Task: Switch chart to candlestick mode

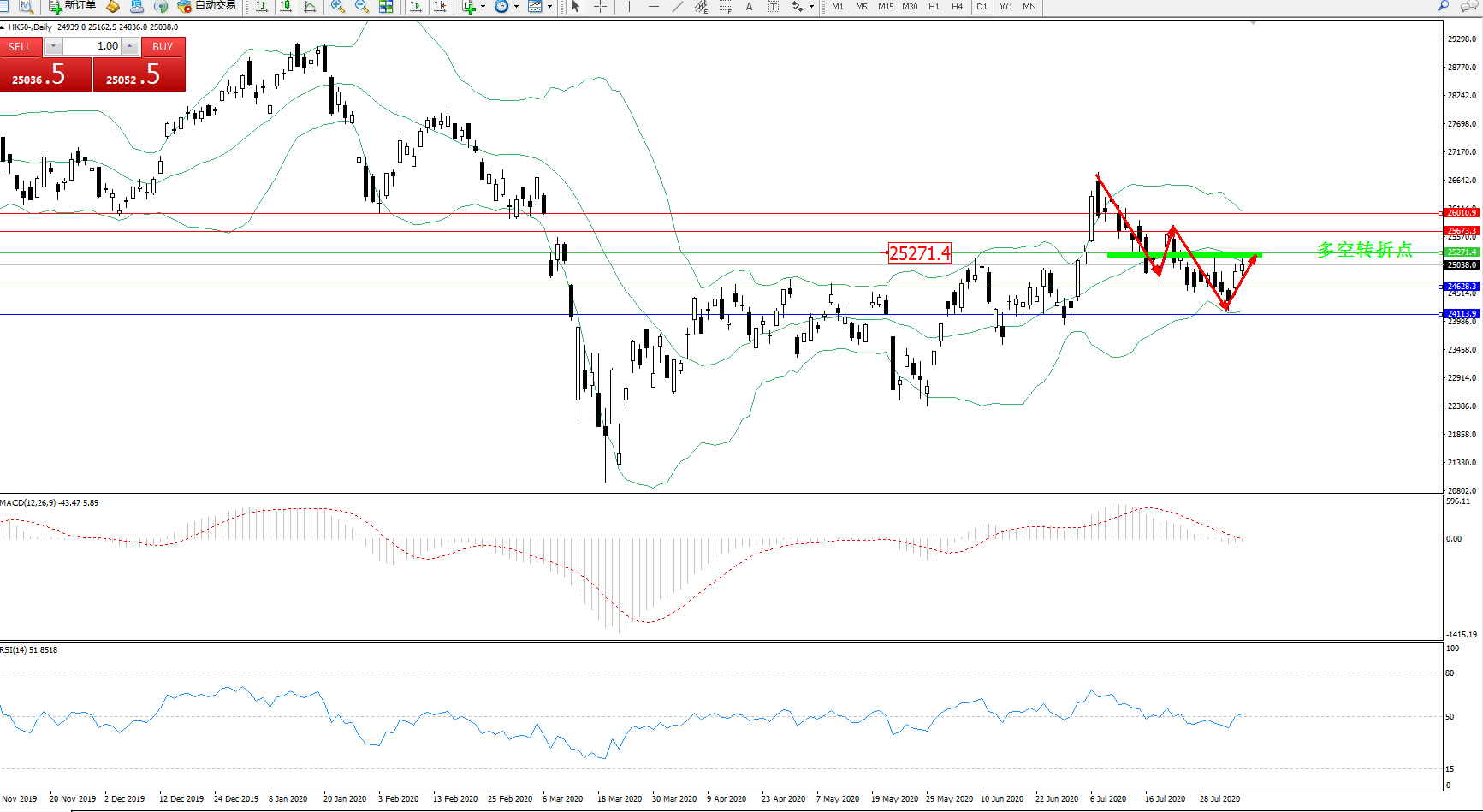Action: pos(286,7)
